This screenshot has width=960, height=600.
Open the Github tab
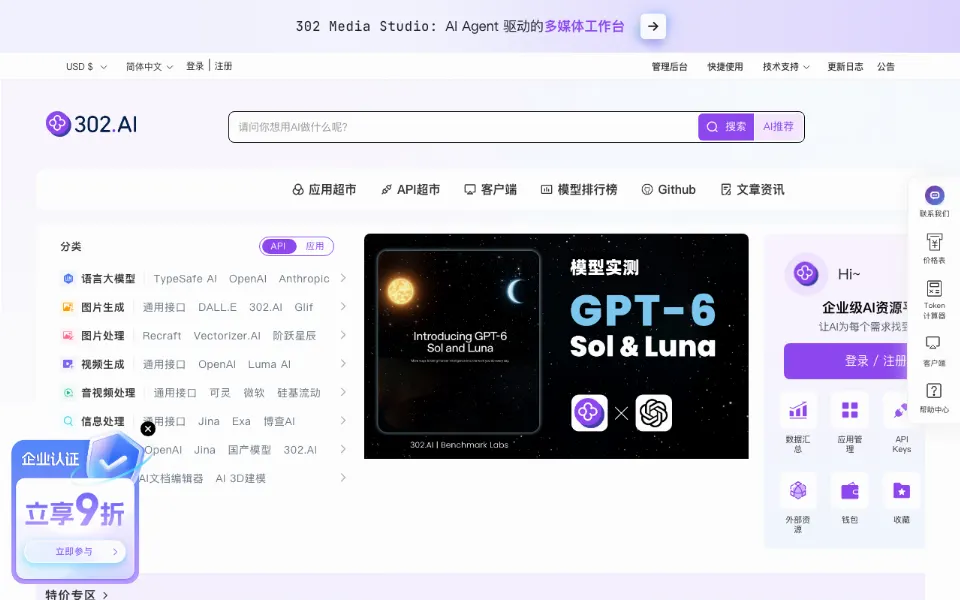668,190
